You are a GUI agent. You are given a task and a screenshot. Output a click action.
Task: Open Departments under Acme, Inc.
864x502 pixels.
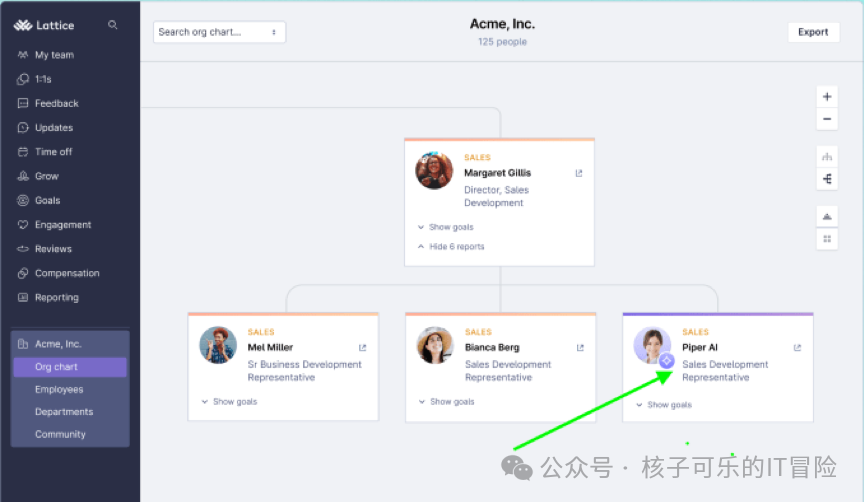point(64,412)
